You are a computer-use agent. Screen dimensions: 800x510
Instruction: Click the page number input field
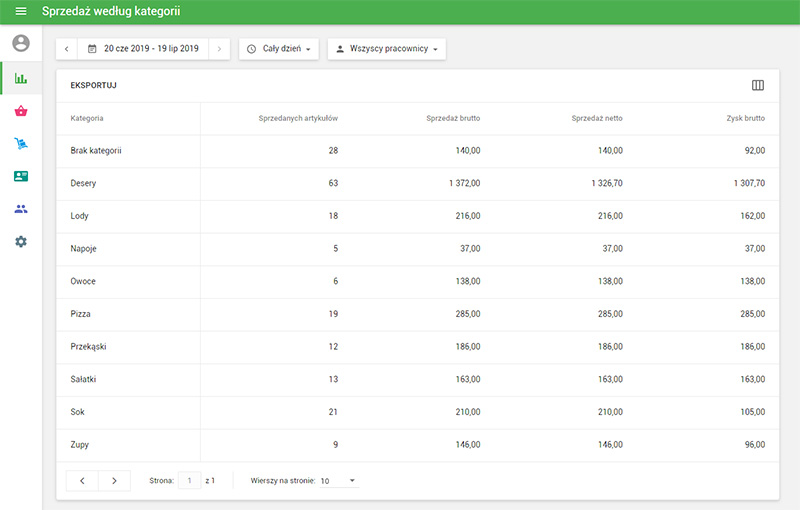(189, 481)
